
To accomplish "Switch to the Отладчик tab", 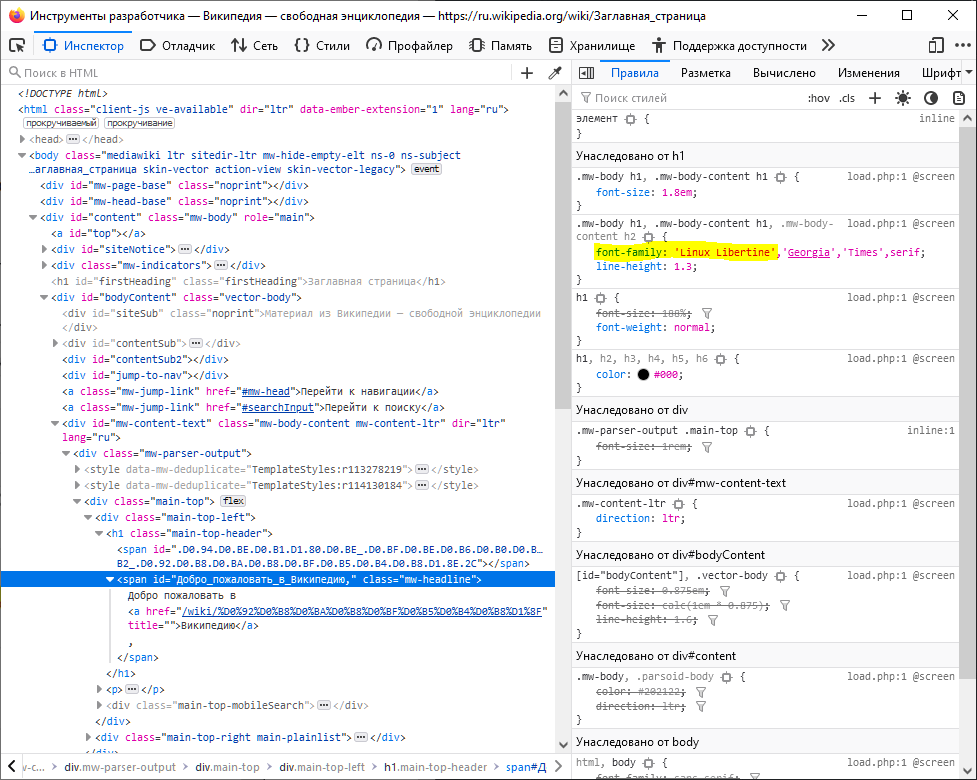I will 178,45.
